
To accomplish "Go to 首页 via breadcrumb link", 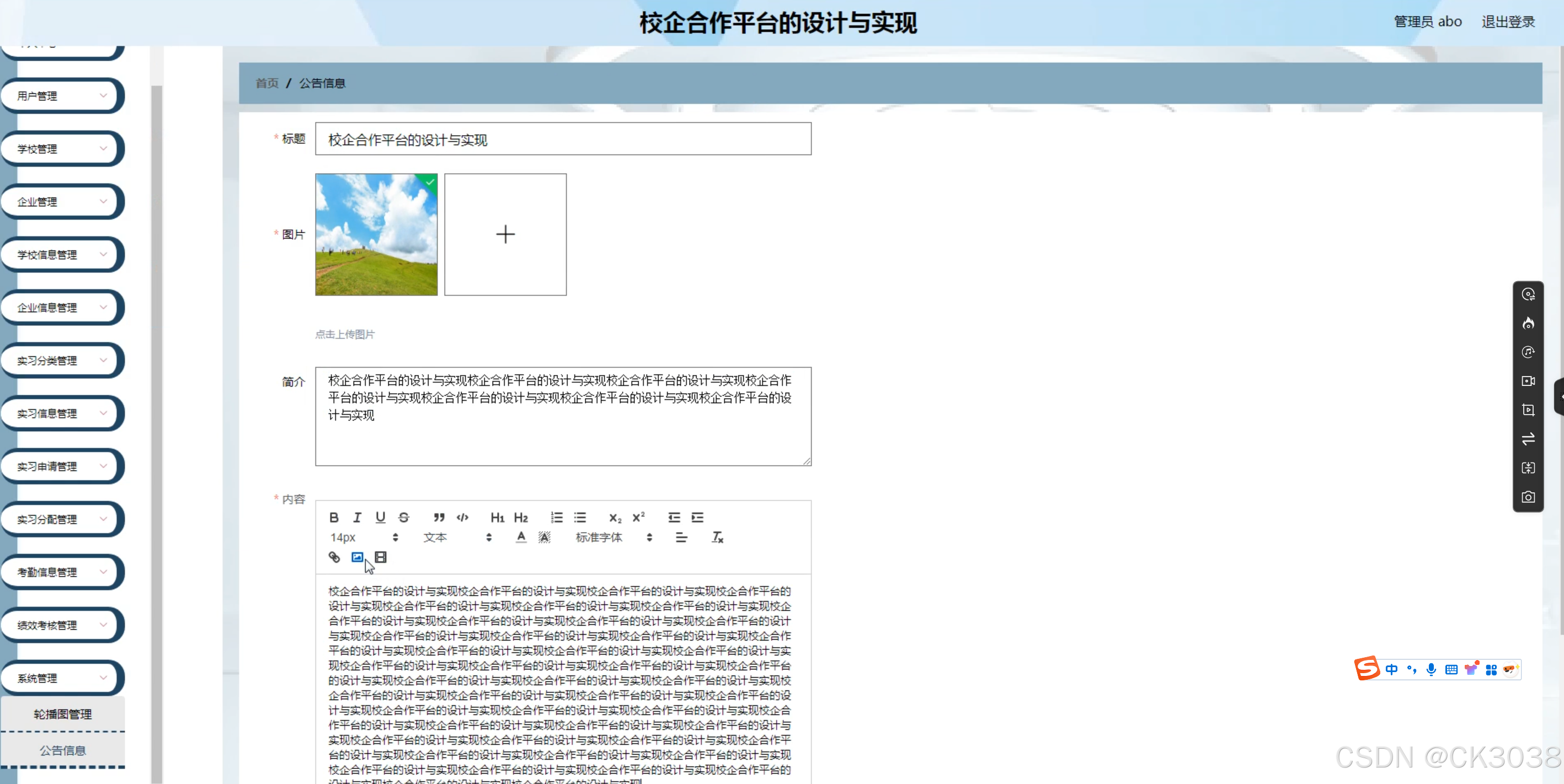I will (x=266, y=83).
